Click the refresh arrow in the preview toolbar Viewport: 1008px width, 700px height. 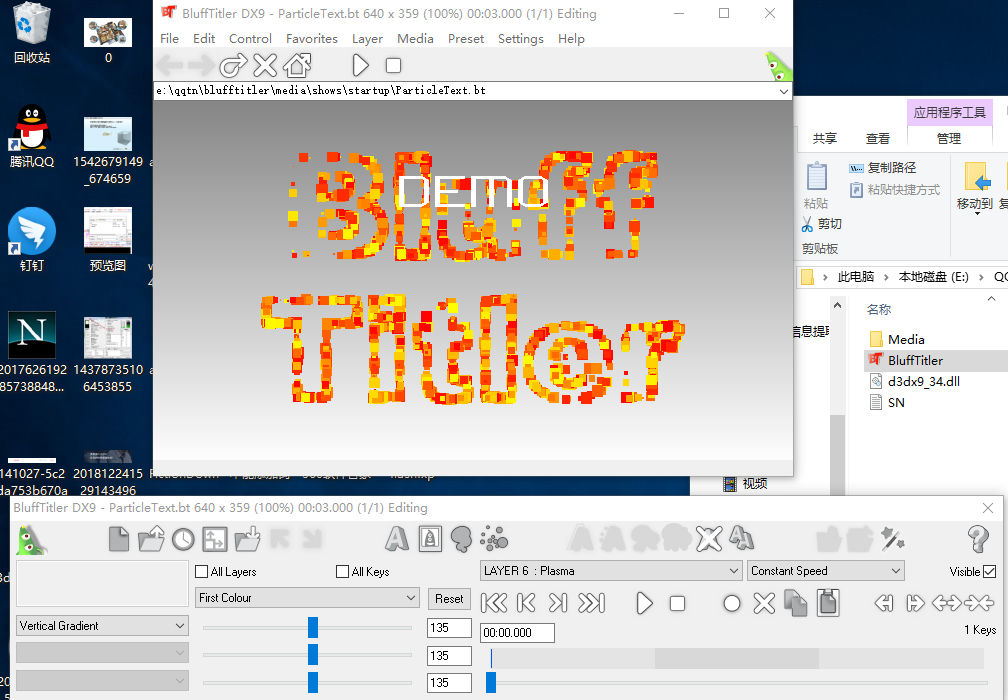[233, 65]
